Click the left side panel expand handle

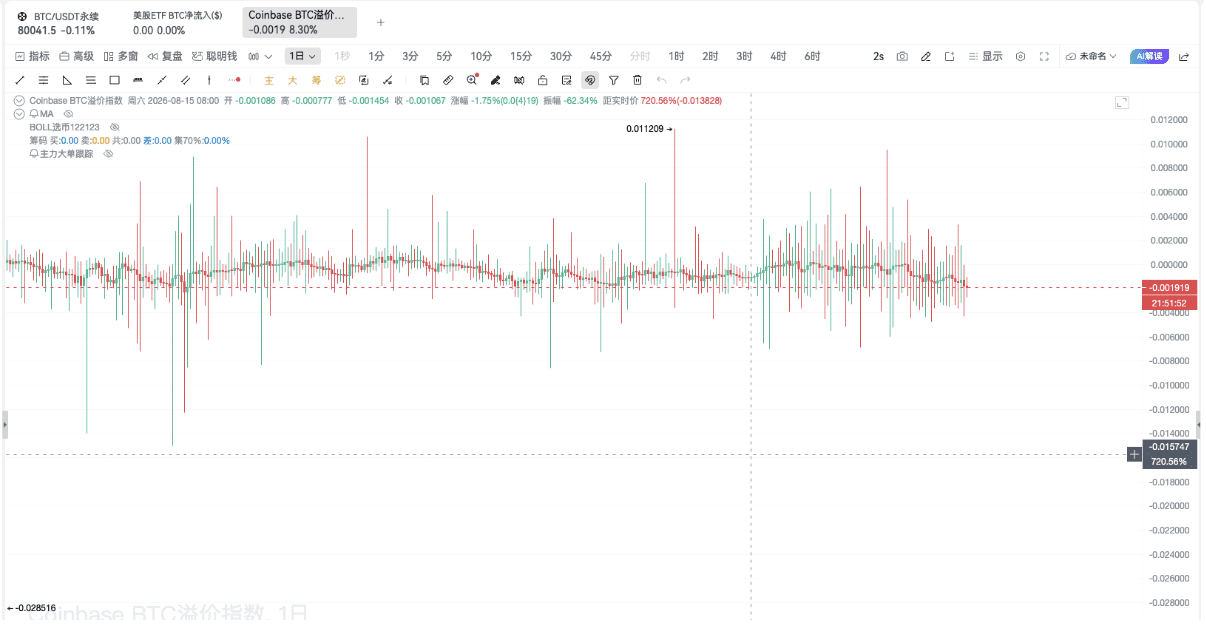(4, 426)
